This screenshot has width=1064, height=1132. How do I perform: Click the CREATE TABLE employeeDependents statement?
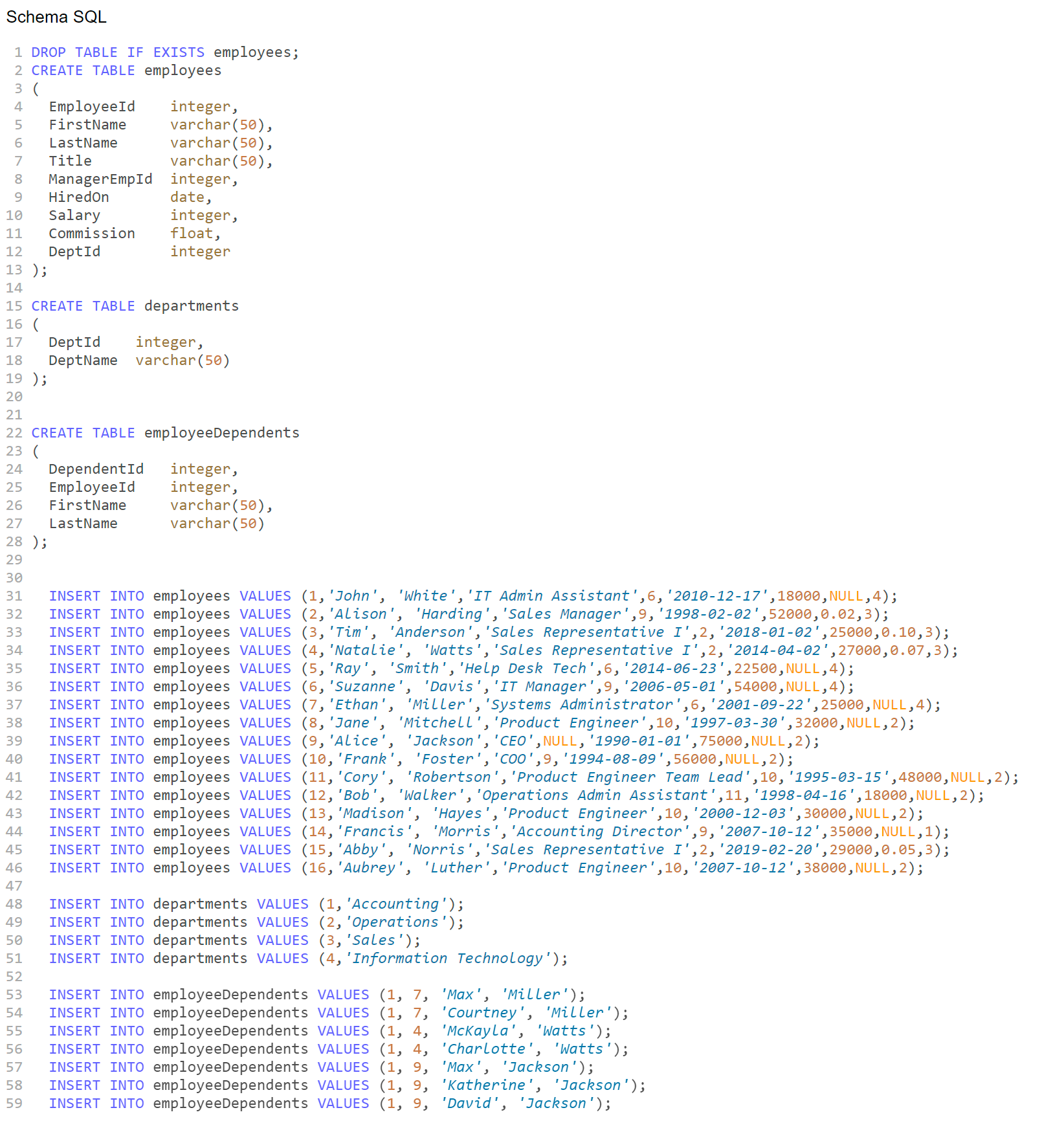(164, 432)
